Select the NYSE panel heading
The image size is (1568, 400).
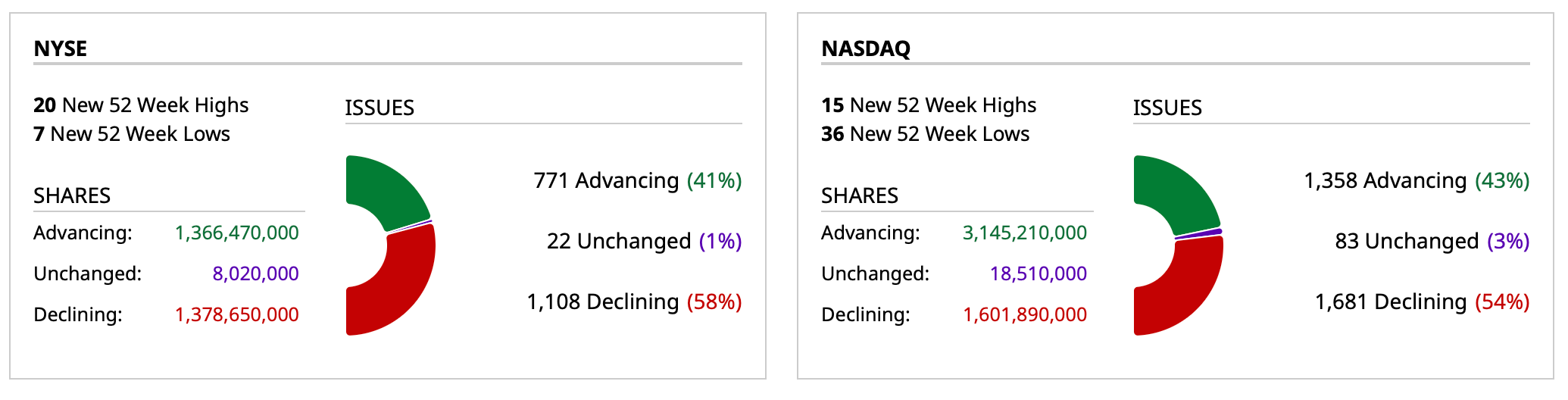[x=61, y=48]
